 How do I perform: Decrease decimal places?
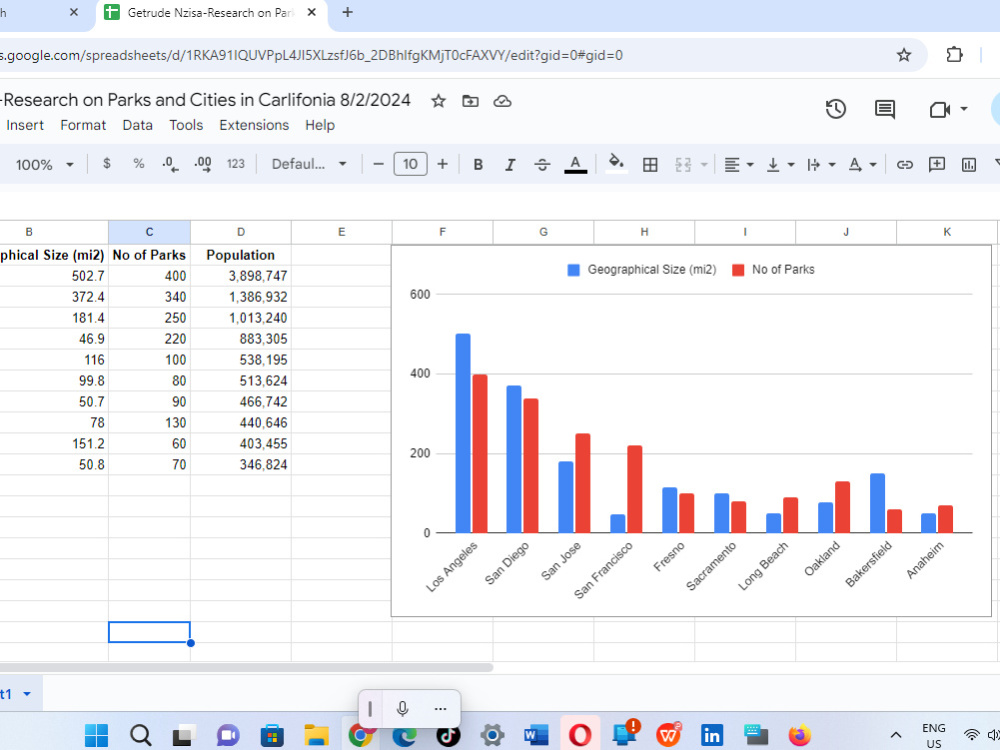point(170,165)
